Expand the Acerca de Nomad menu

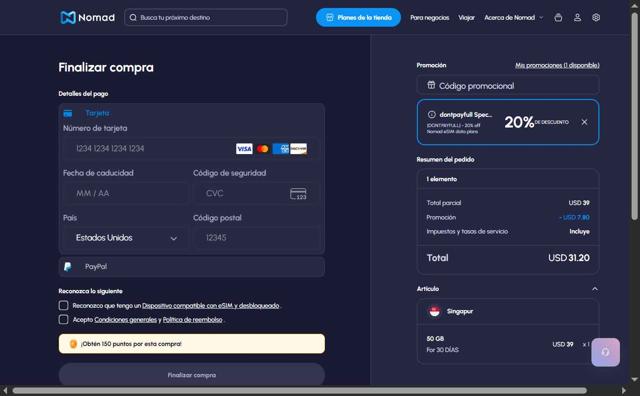(513, 18)
